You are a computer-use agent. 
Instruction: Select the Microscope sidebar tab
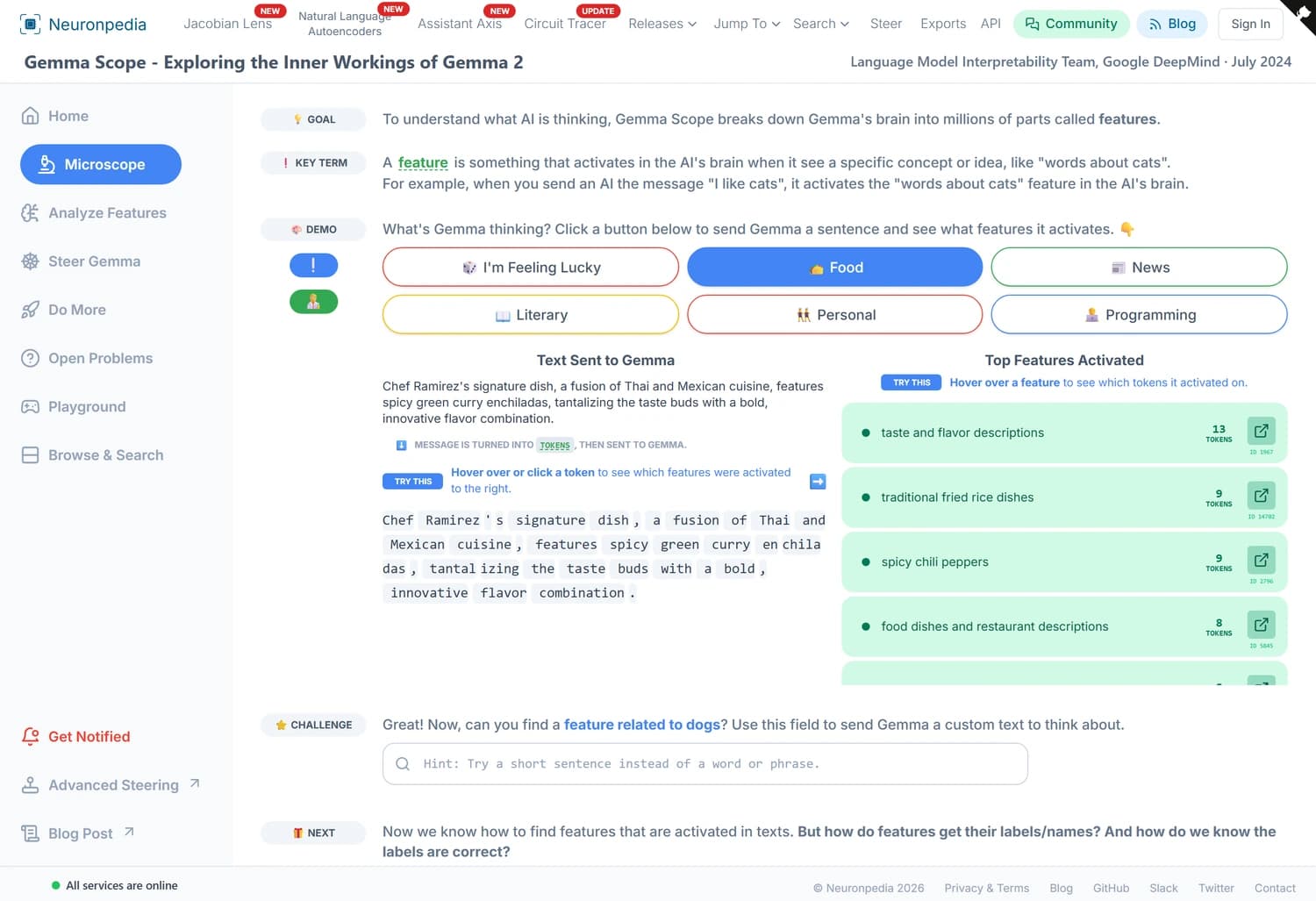pos(101,164)
